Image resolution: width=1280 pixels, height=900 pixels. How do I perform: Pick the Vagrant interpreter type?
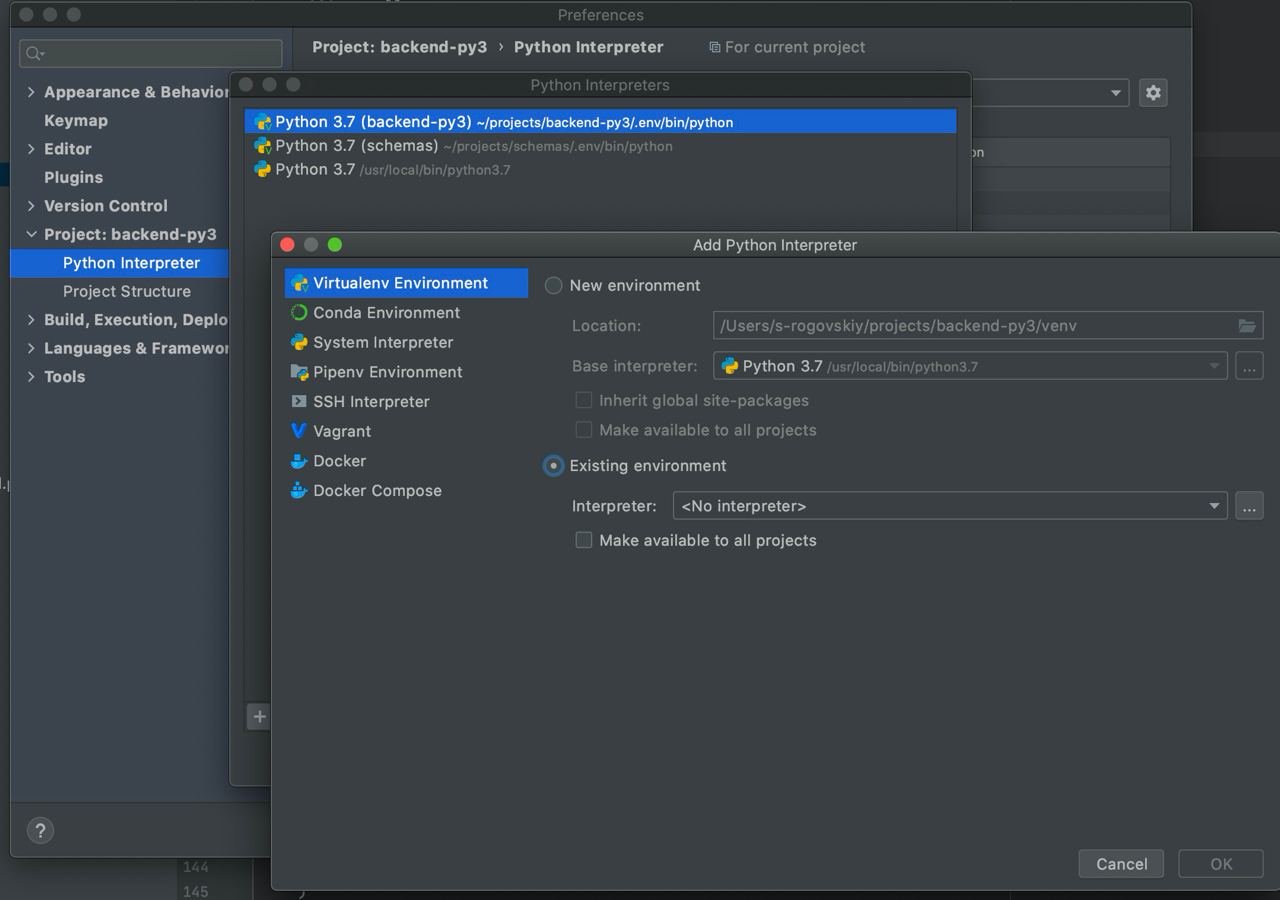coord(341,432)
